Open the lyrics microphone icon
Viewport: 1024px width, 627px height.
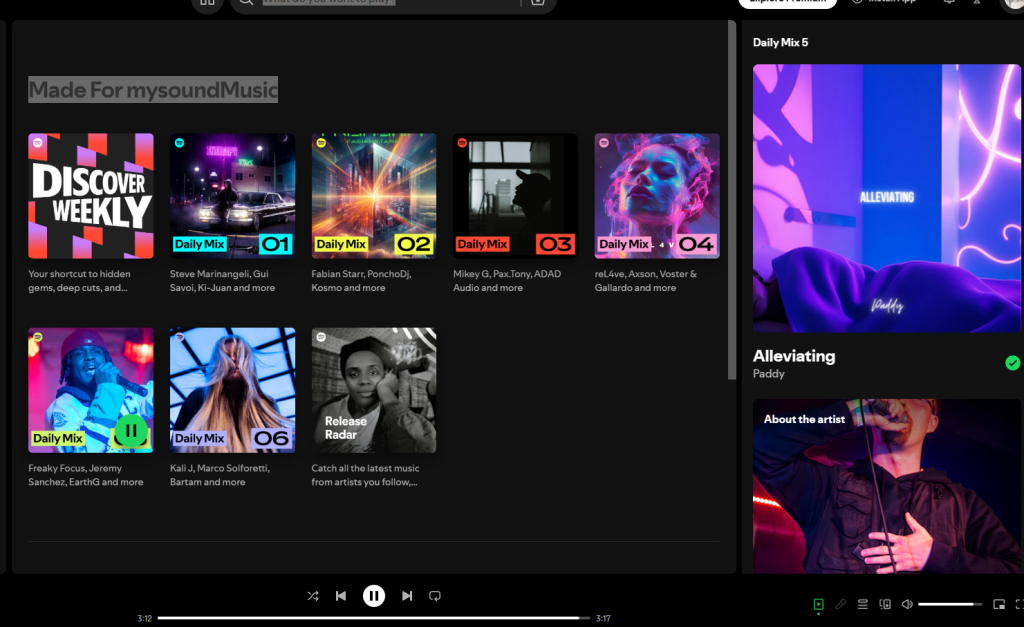pos(840,604)
